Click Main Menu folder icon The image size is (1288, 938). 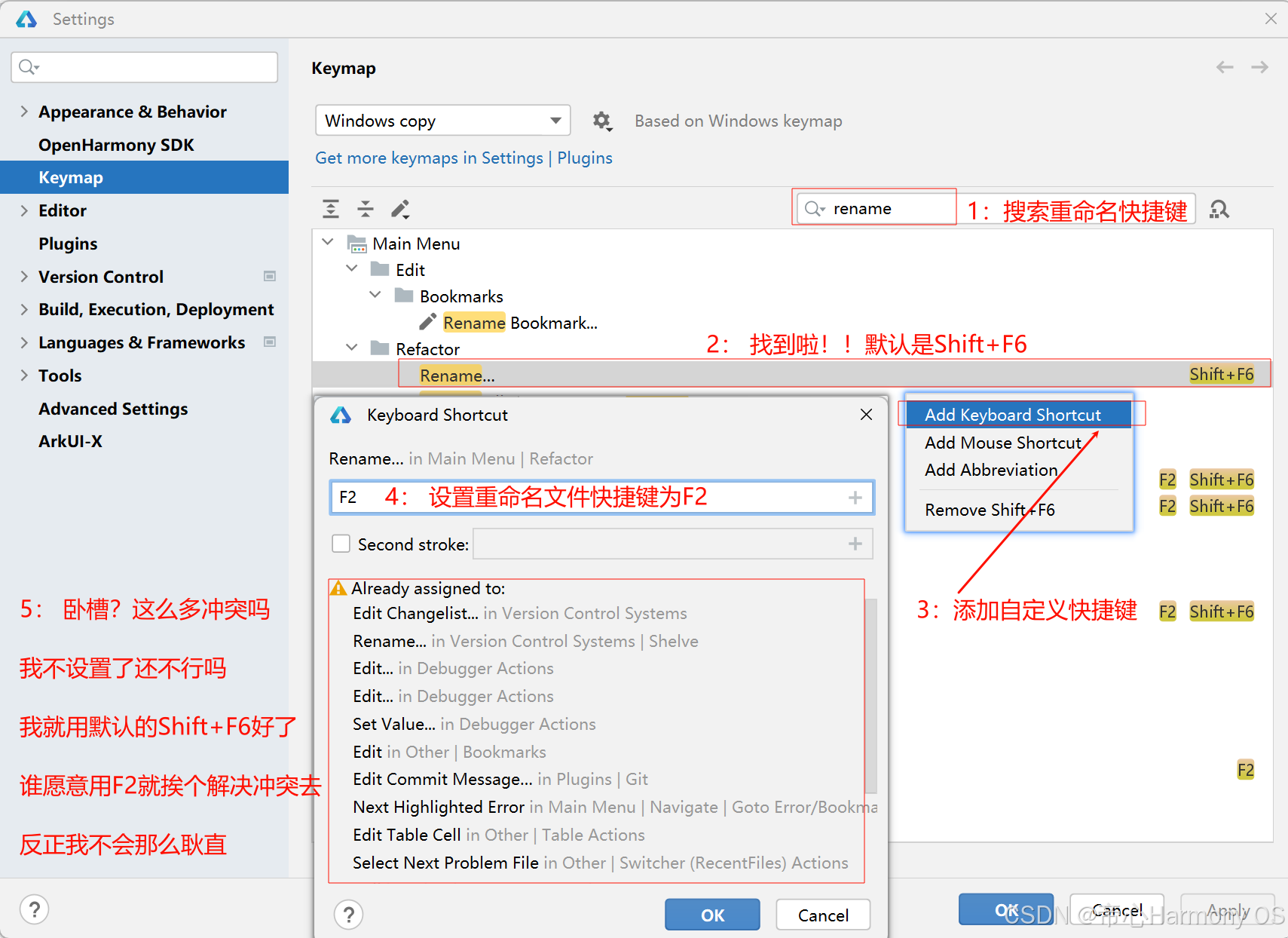click(356, 244)
